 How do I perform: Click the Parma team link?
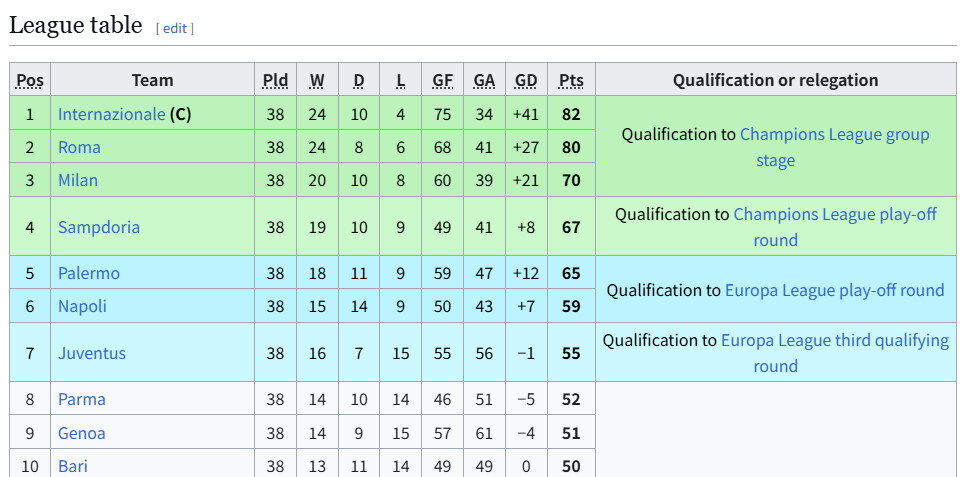[x=81, y=399]
